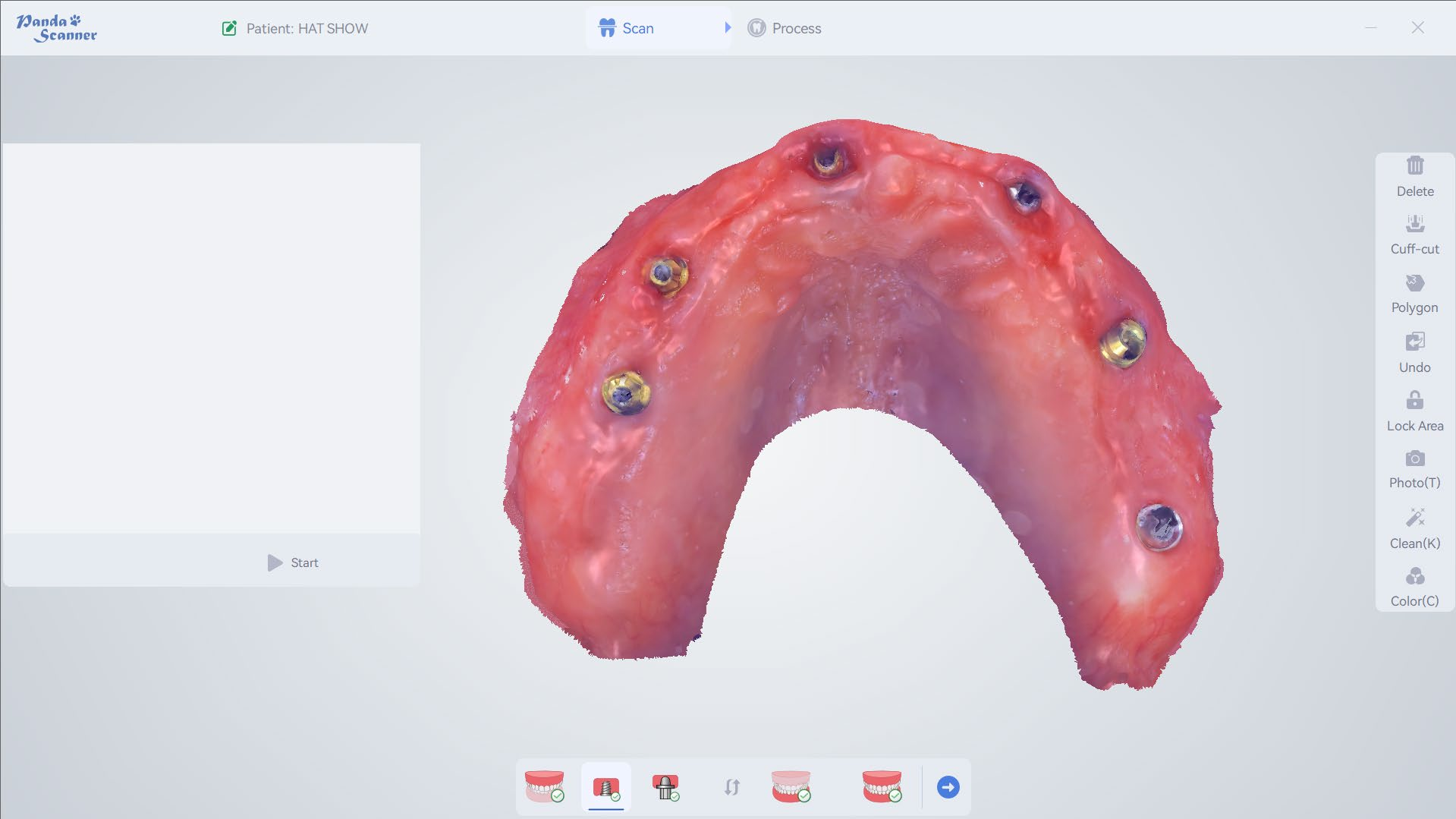This screenshot has width=1456, height=819.
Task: Switch to the Process tab
Action: 785,28
